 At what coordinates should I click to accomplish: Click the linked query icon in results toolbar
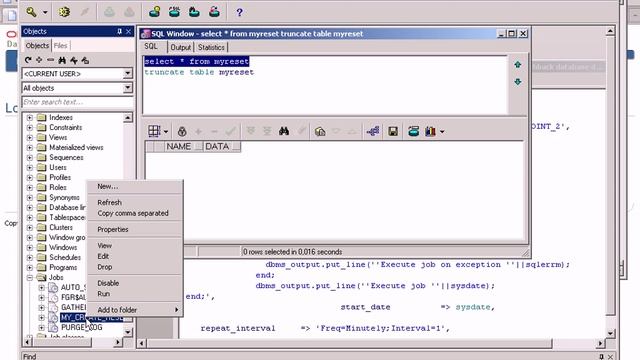[x=373, y=131]
